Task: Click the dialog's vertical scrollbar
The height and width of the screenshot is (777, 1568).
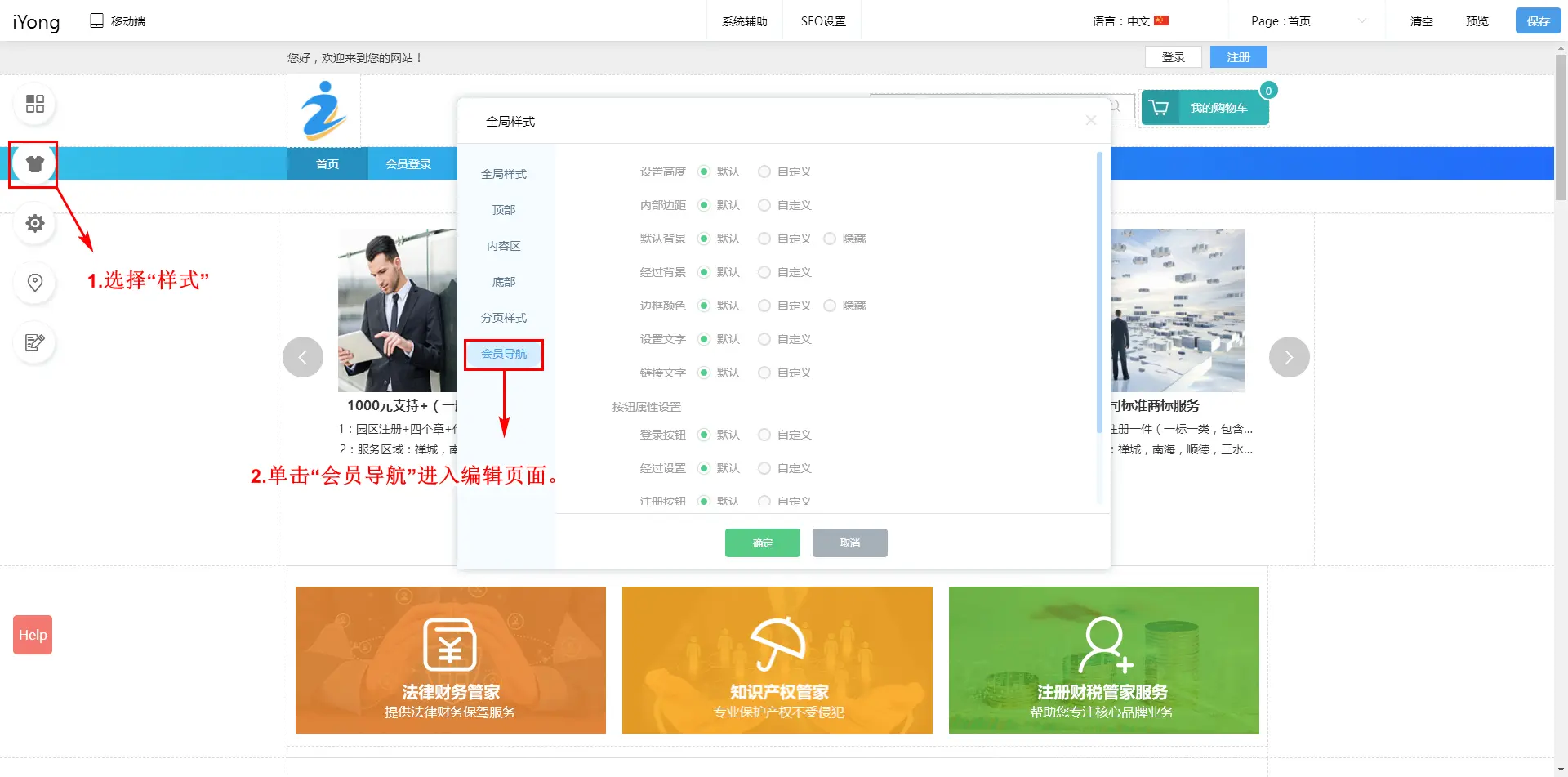Action: [x=1099, y=294]
